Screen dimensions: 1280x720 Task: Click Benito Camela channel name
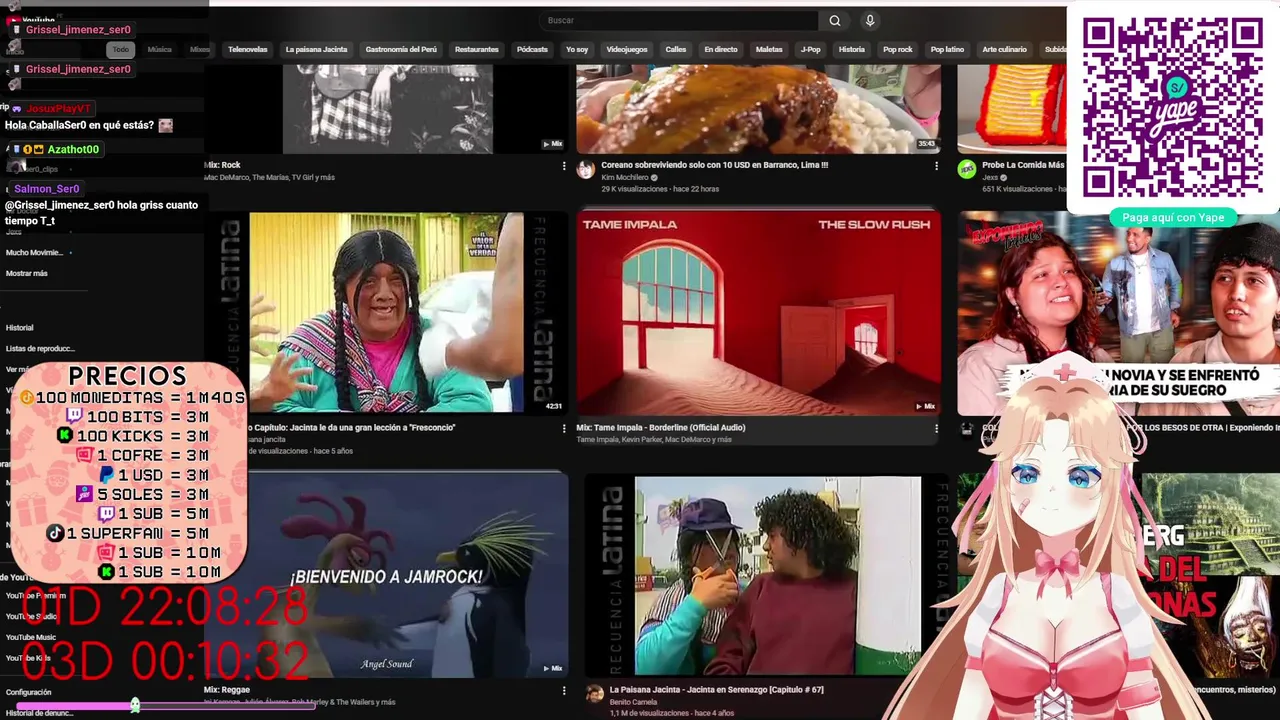point(632,702)
